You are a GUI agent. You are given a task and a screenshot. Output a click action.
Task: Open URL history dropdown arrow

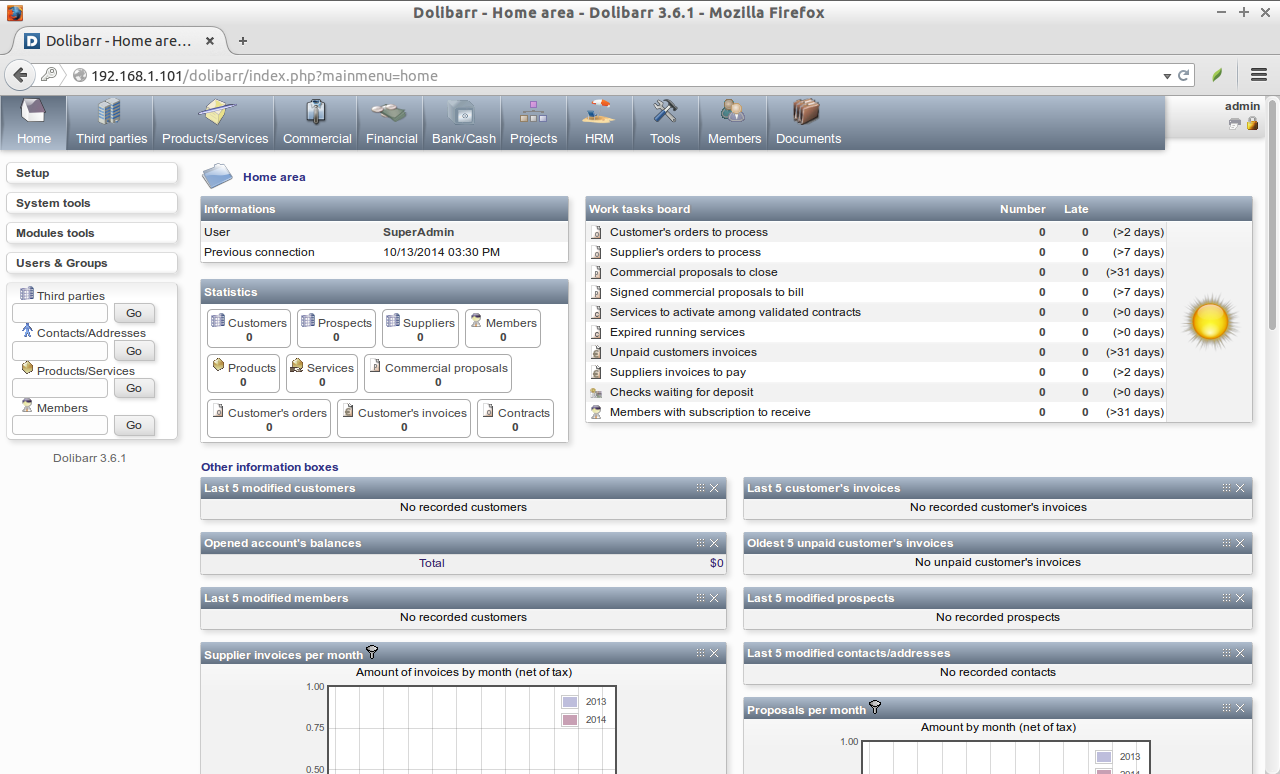1167,76
